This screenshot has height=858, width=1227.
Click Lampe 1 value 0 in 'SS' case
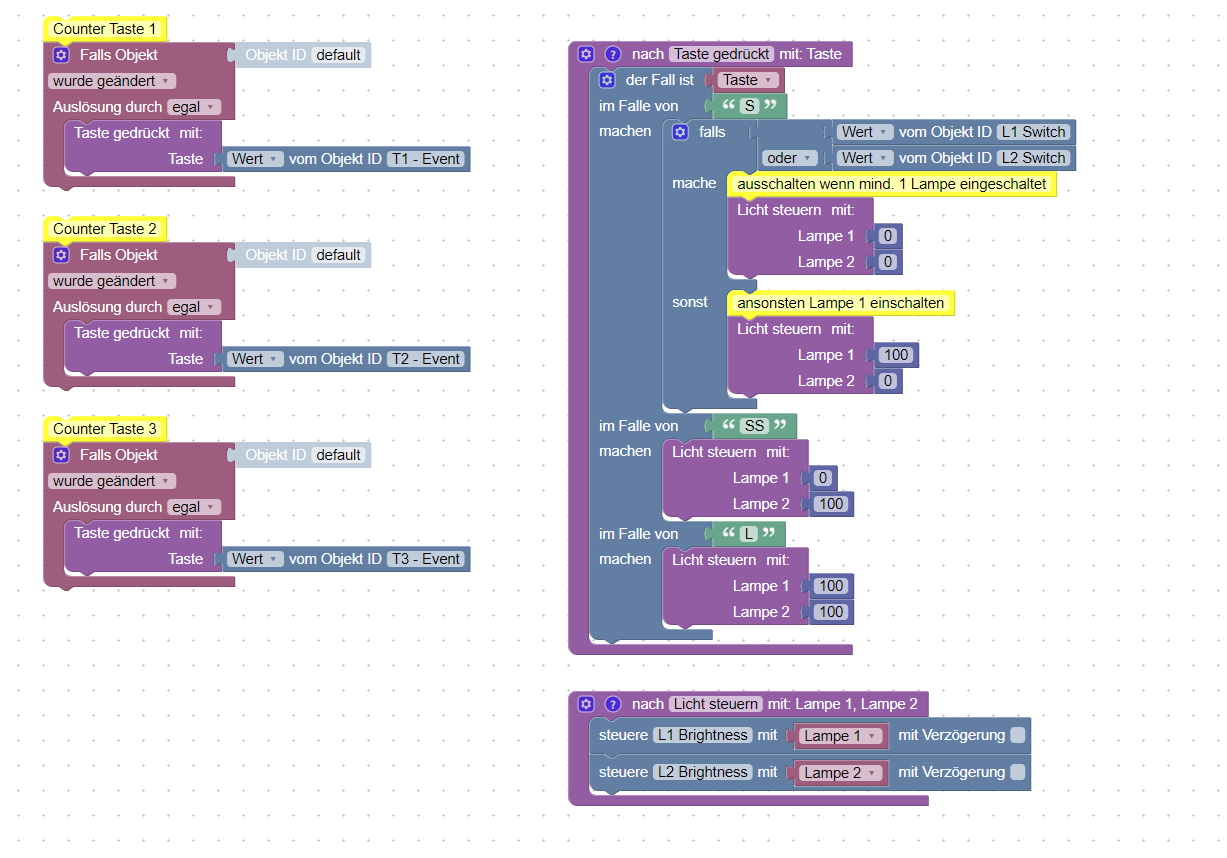point(823,478)
